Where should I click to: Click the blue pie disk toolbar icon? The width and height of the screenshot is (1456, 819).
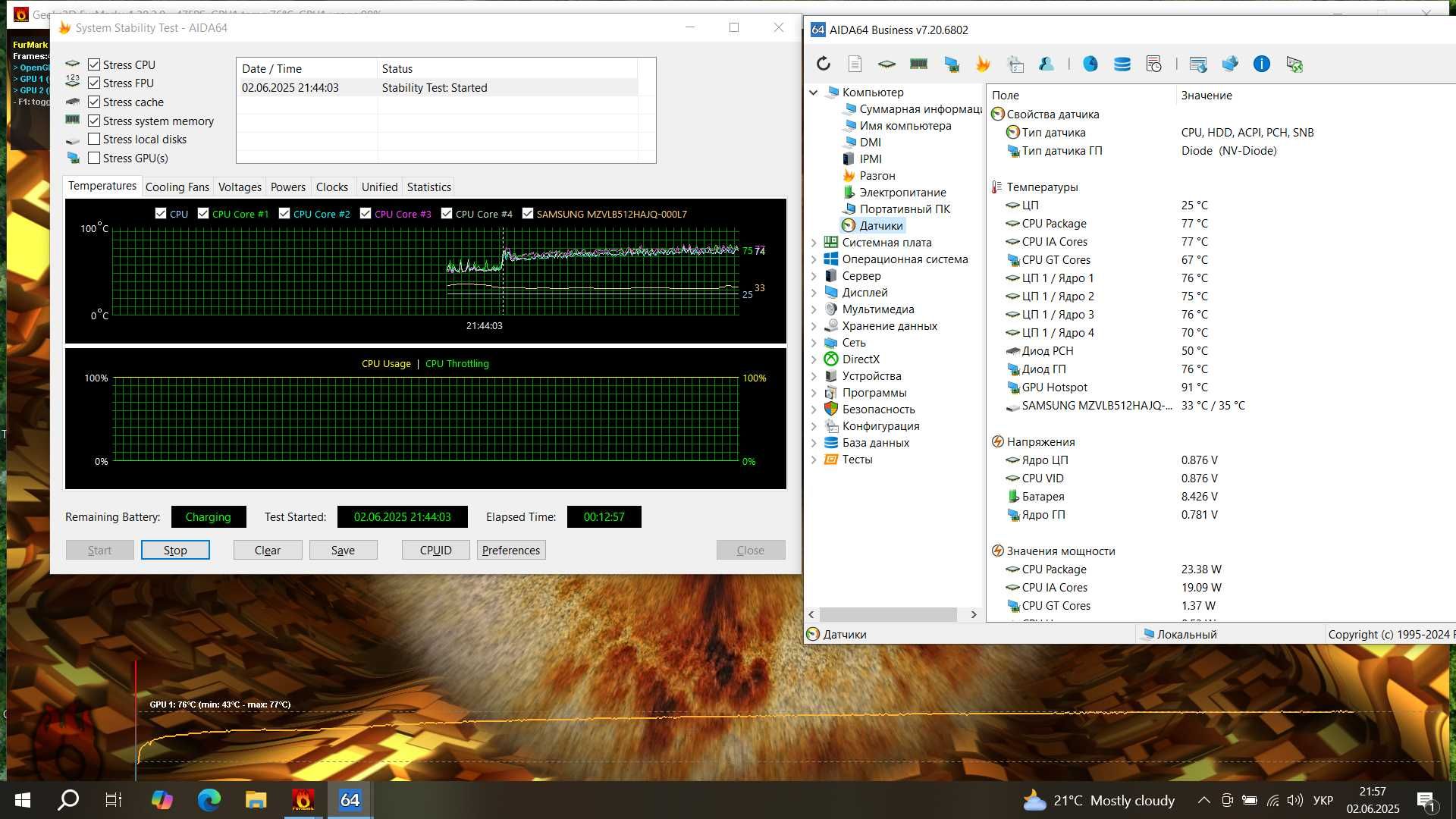(1090, 64)
